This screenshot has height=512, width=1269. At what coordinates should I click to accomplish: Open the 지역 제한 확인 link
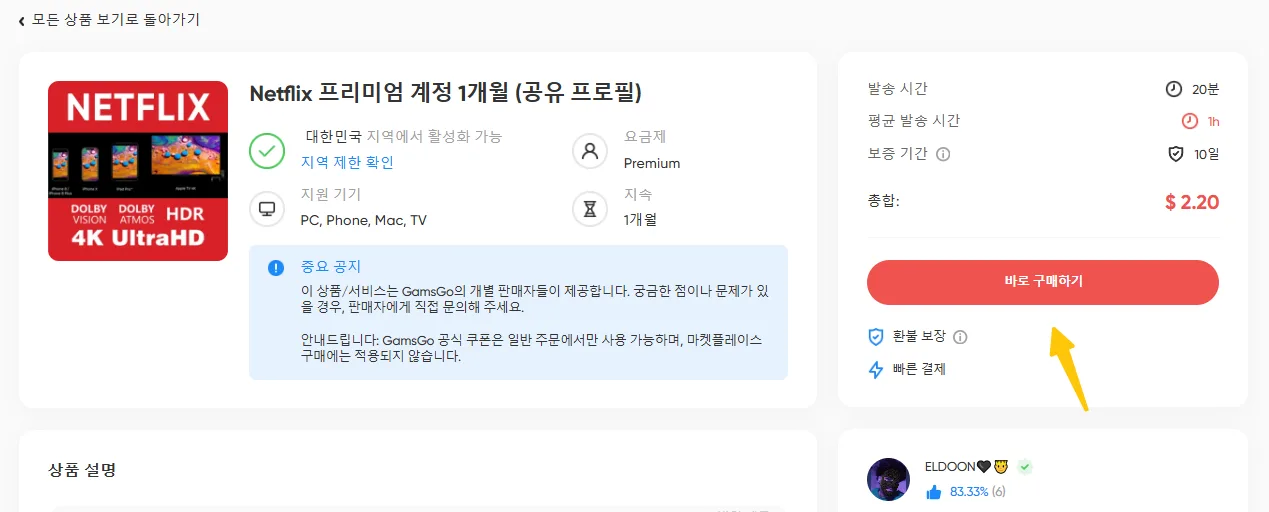[x=347, y=163]
